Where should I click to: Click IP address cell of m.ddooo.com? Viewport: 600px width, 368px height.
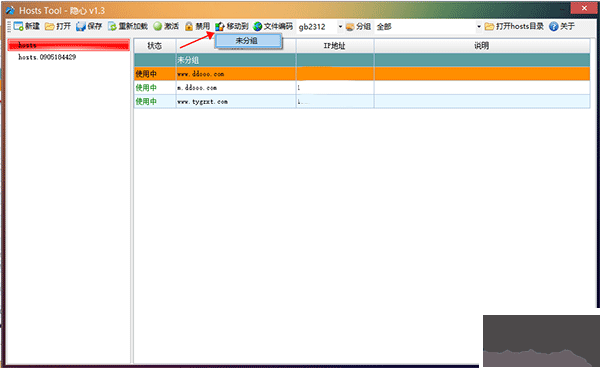pyautogui.click(x=335, y=88)
